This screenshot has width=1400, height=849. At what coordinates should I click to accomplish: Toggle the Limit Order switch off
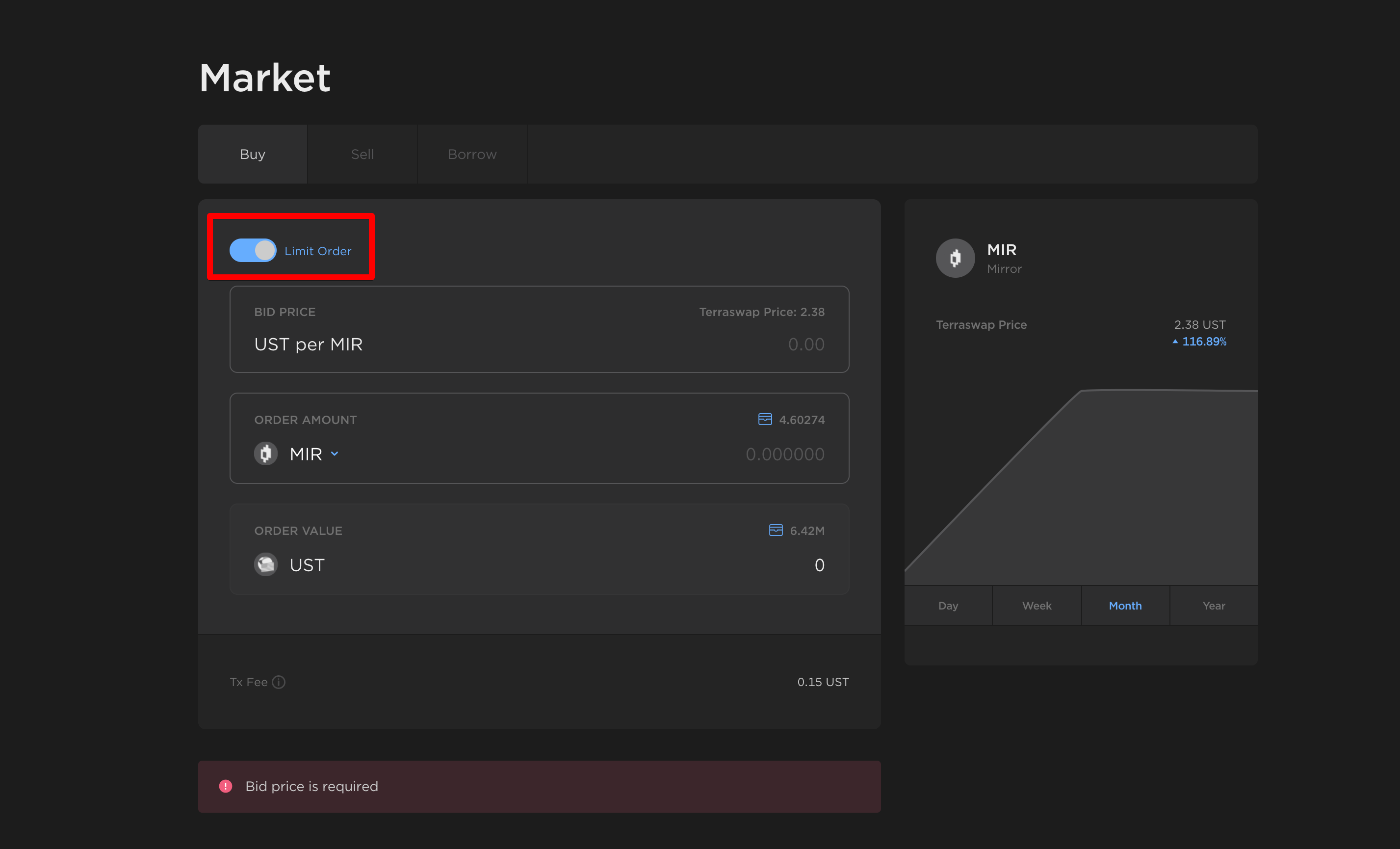(253, 251)
